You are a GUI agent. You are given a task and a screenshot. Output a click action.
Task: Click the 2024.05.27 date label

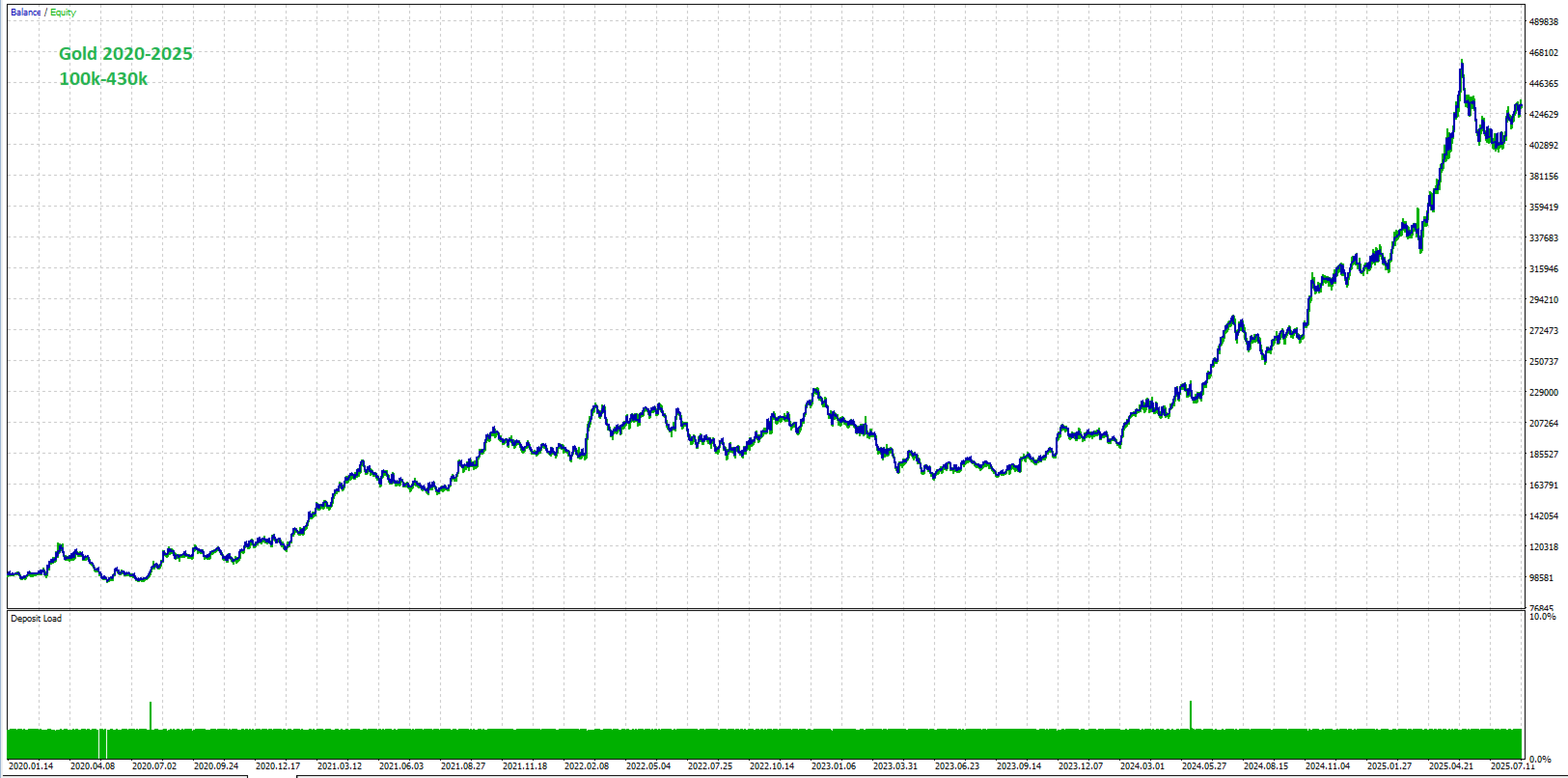tap(1204, 766)
